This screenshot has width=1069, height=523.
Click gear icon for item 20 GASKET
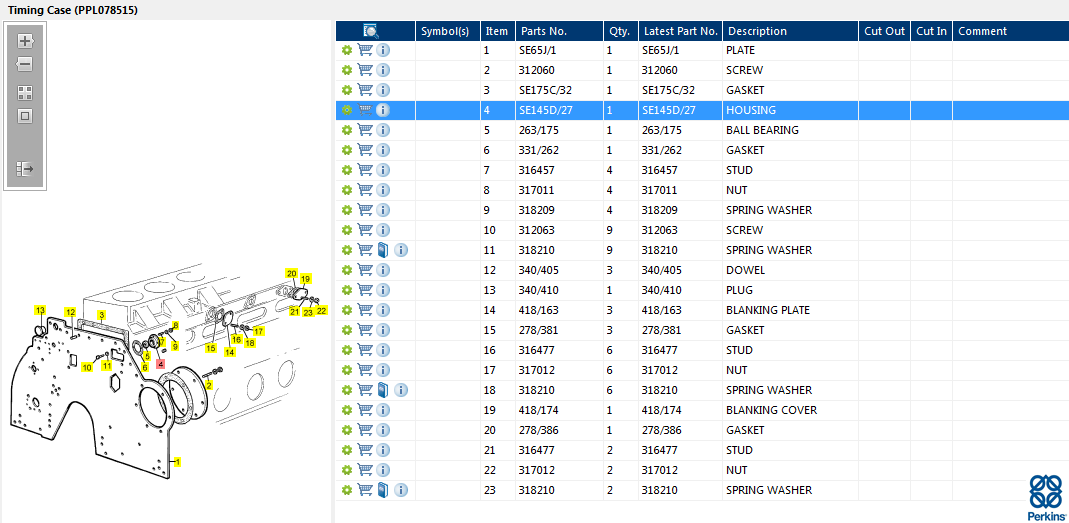tap(346, 430)
